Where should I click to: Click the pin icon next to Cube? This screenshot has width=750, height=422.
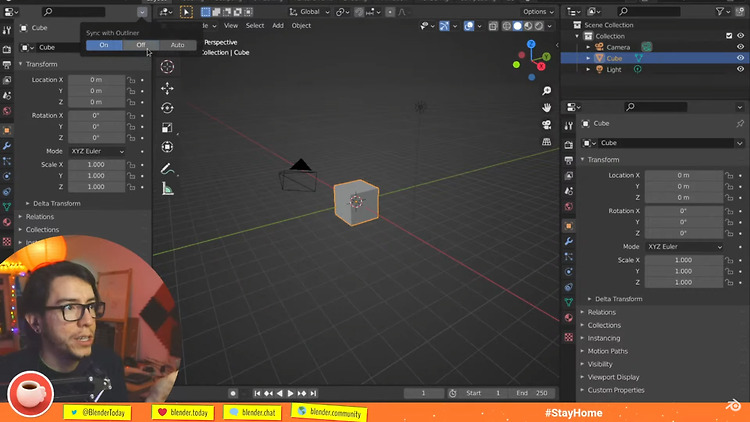(740, 123)
